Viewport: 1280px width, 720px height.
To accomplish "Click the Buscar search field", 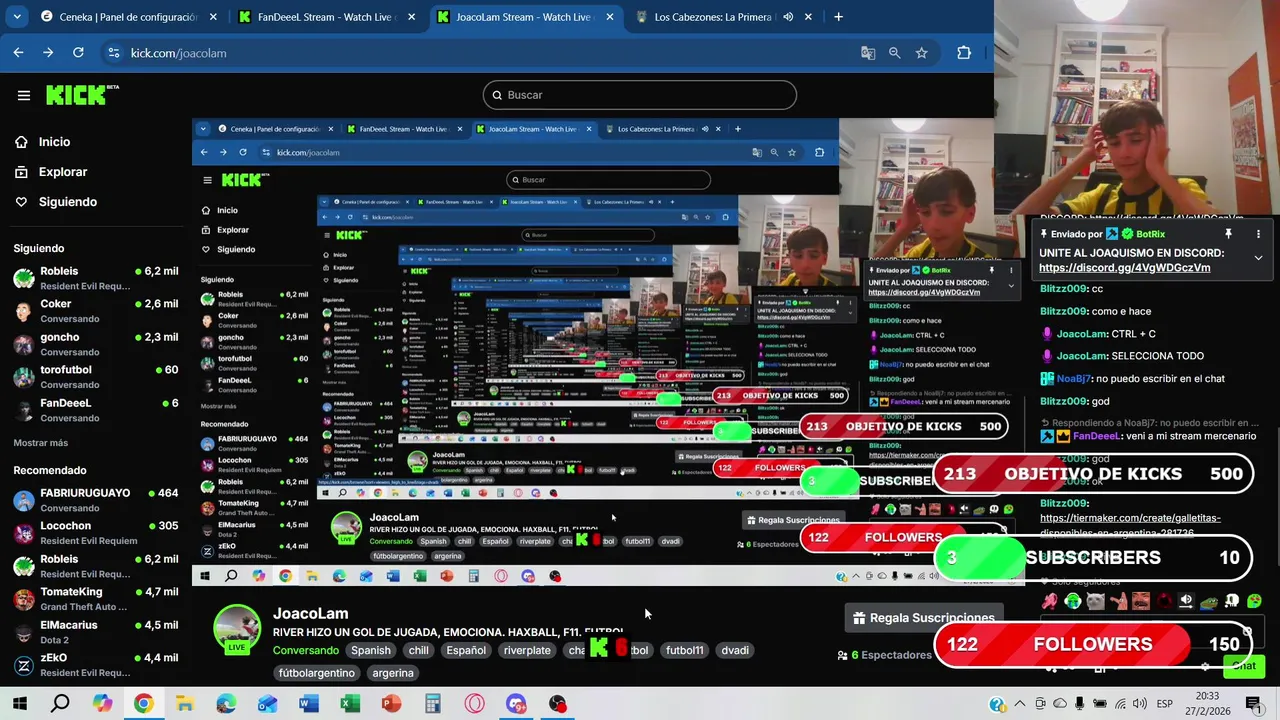I will [x=640, y=95].
